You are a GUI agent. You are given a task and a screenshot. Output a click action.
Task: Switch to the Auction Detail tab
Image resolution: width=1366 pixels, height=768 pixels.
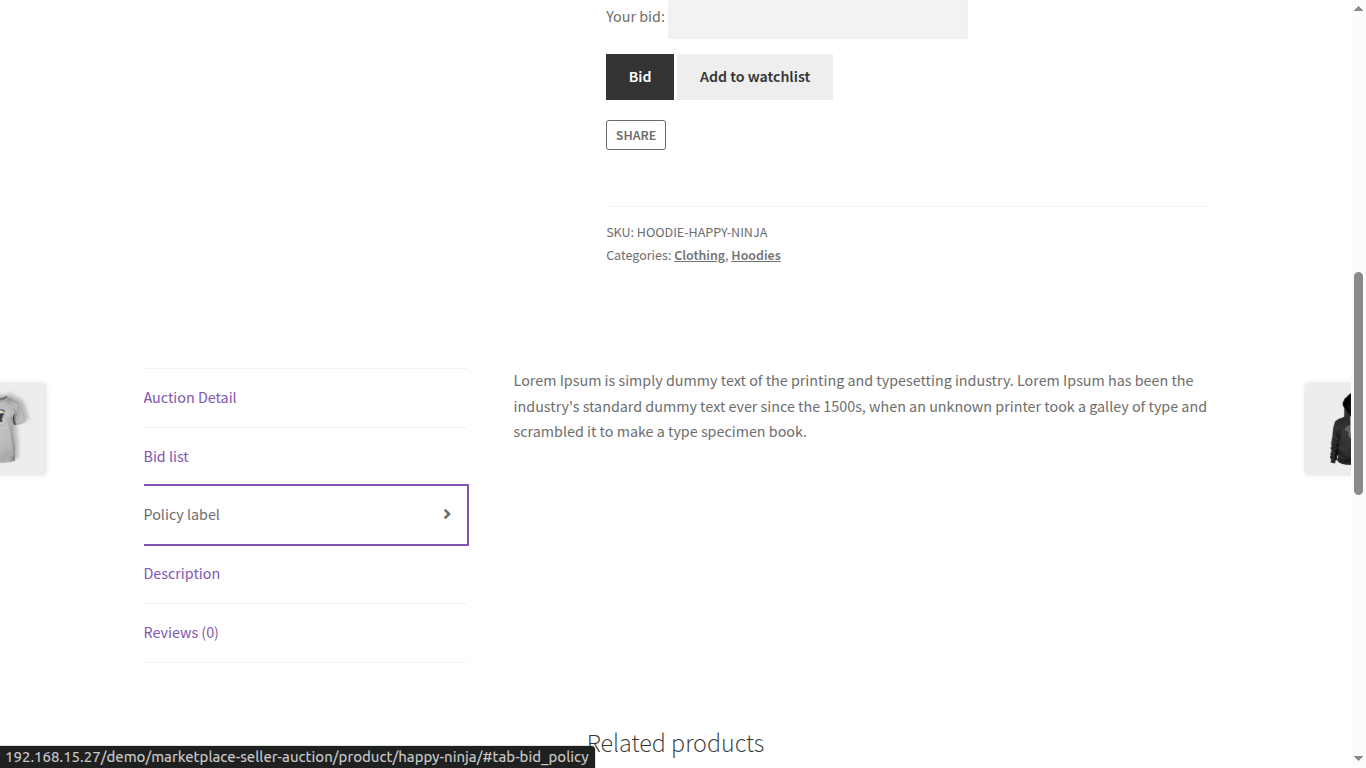[x=190, y=398]
